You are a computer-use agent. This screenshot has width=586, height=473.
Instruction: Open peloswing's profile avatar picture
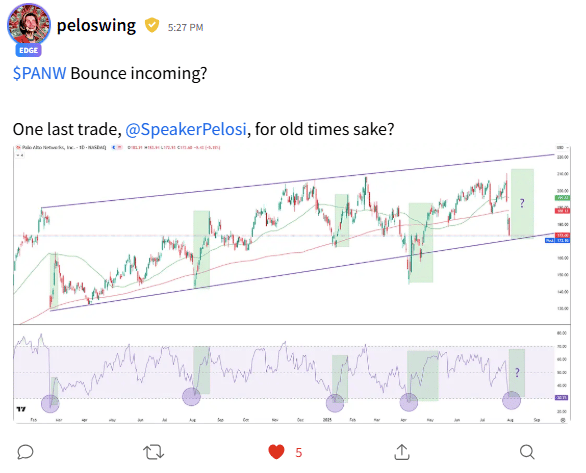click(x=29, y=24)
